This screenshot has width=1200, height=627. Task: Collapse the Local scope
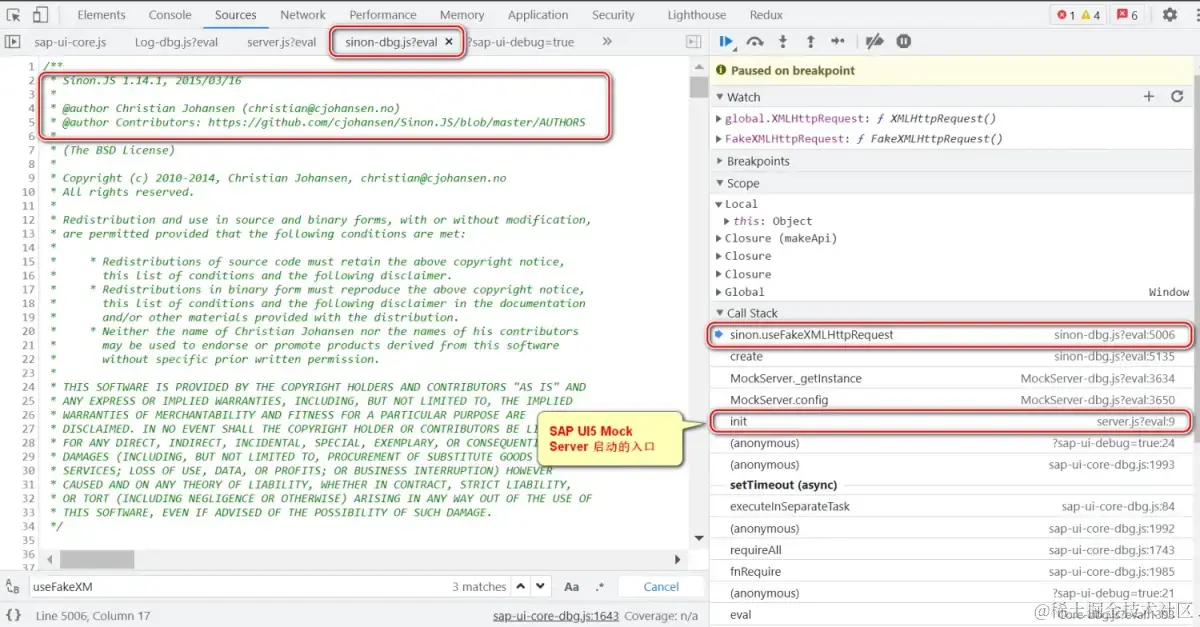click(719, 204)
